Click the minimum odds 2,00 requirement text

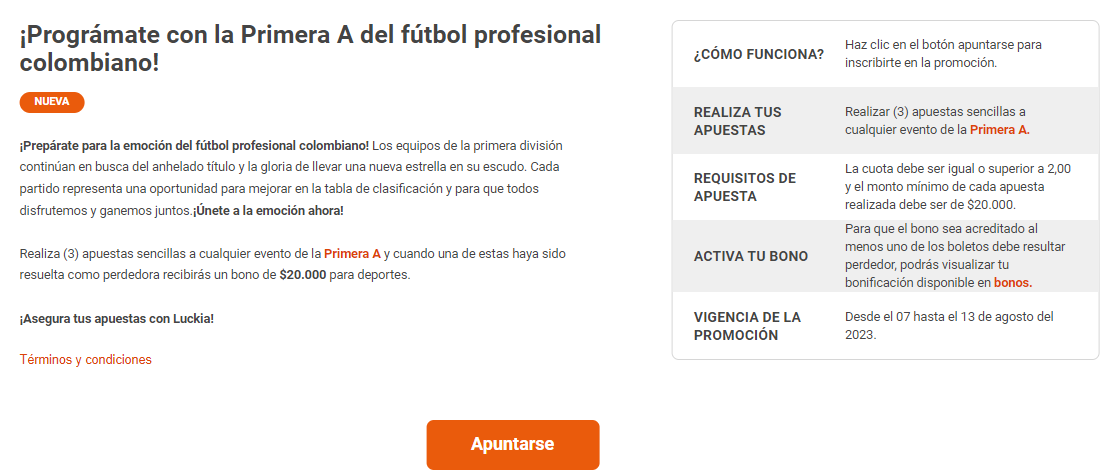click(x=957, y=169)
